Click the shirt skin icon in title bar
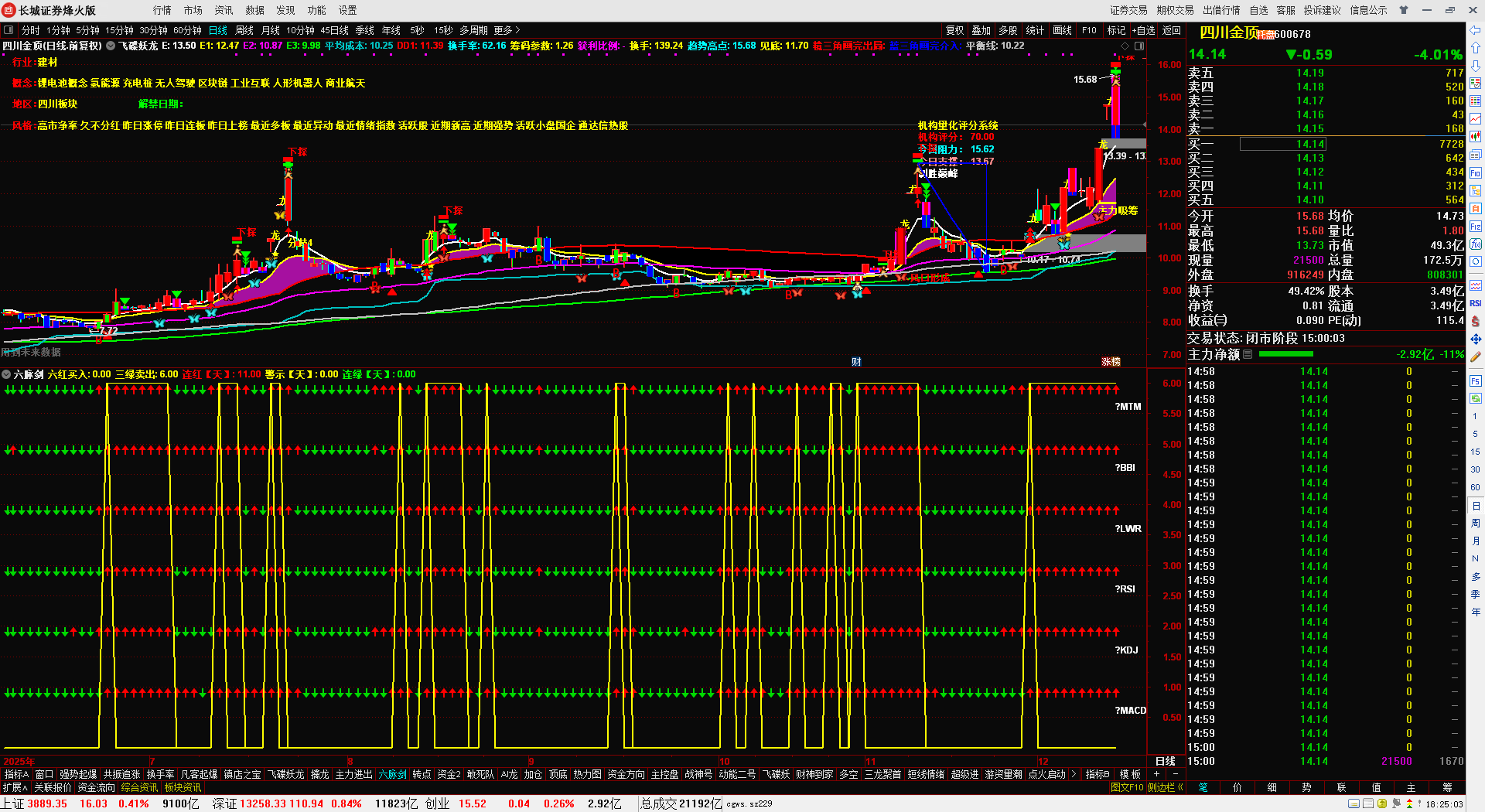 coord(1404,10)
